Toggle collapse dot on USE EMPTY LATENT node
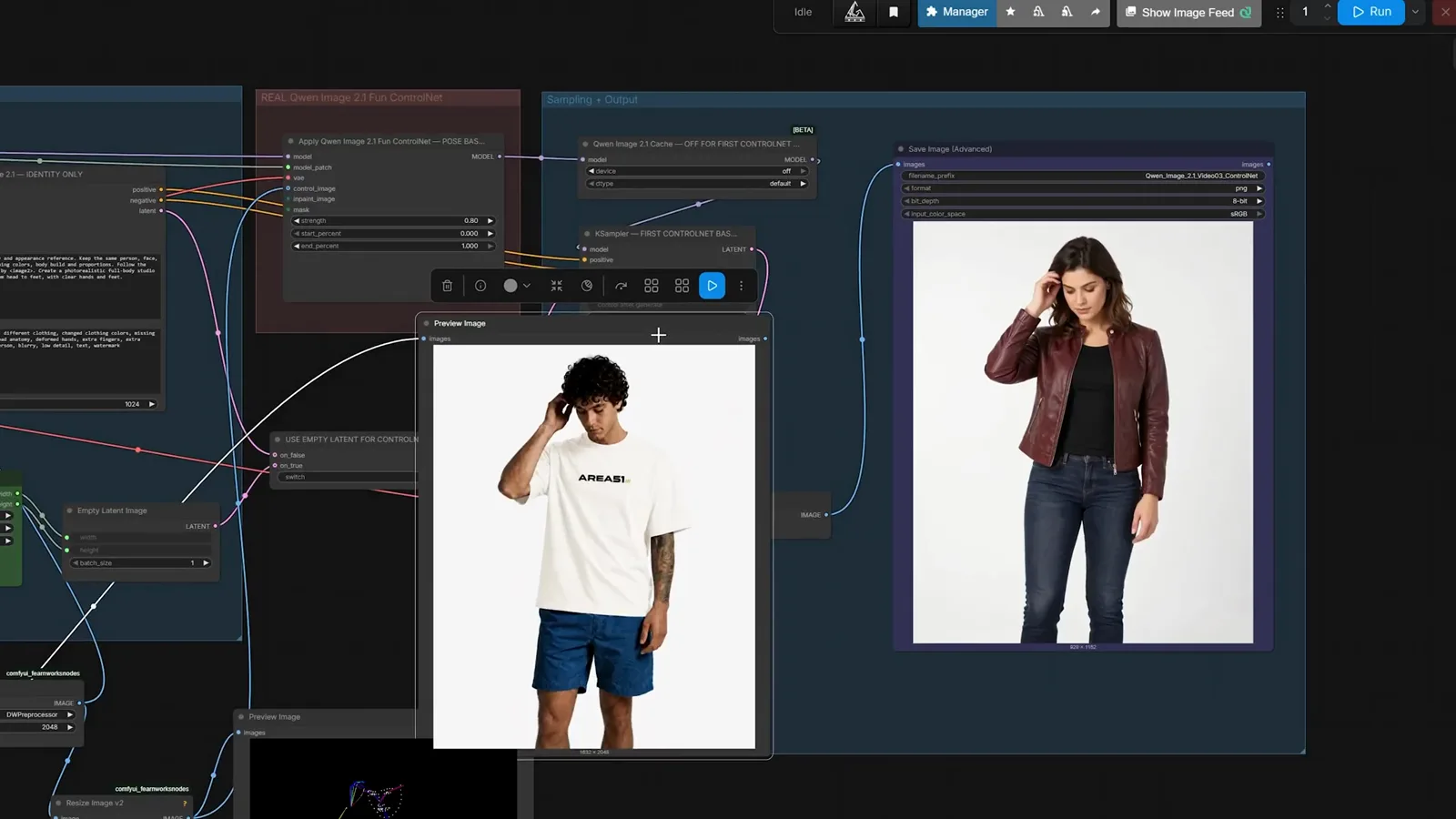 pyautogui.click(x=277, y=440)
